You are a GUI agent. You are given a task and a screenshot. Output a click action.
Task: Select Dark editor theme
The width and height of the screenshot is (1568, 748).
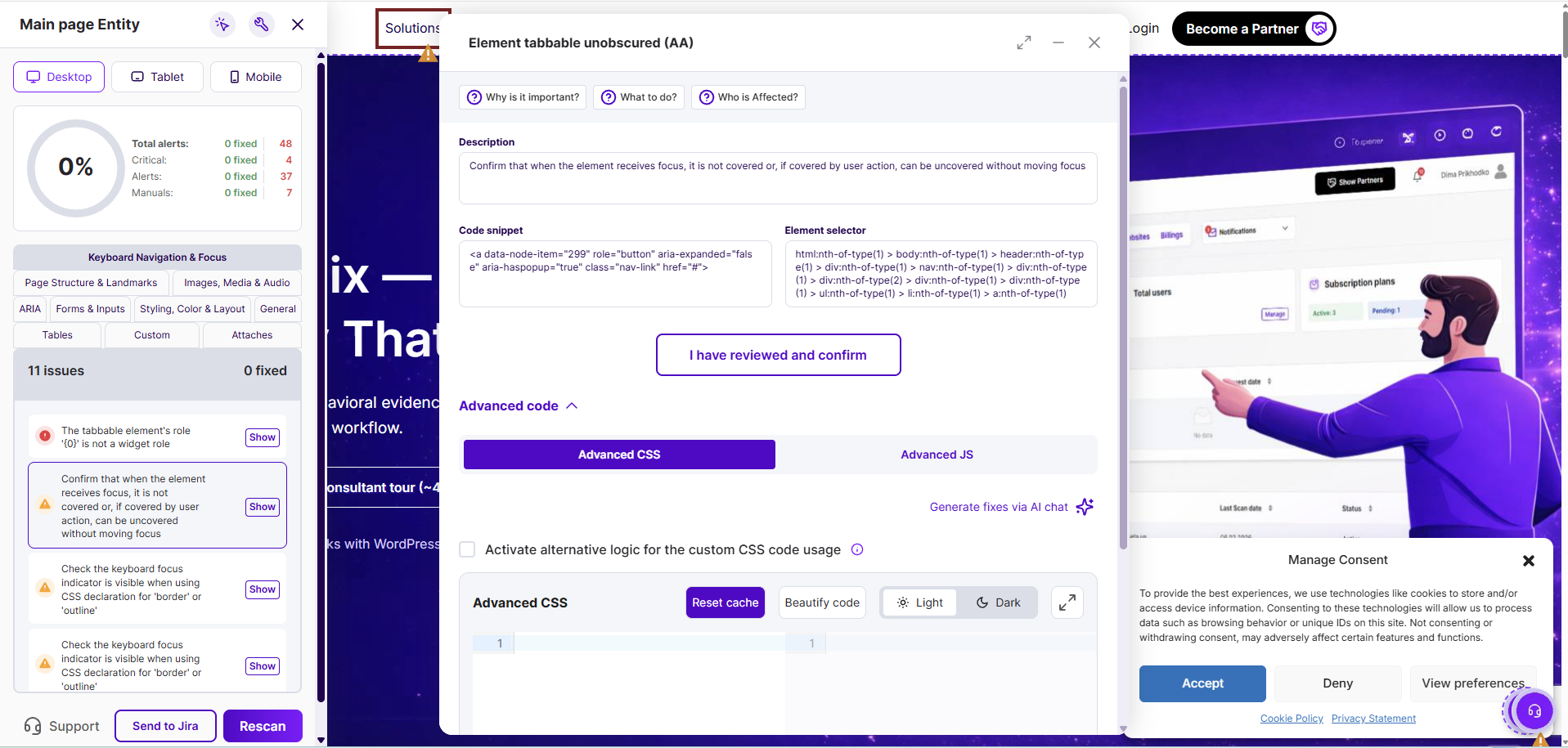tap(998, 602)
